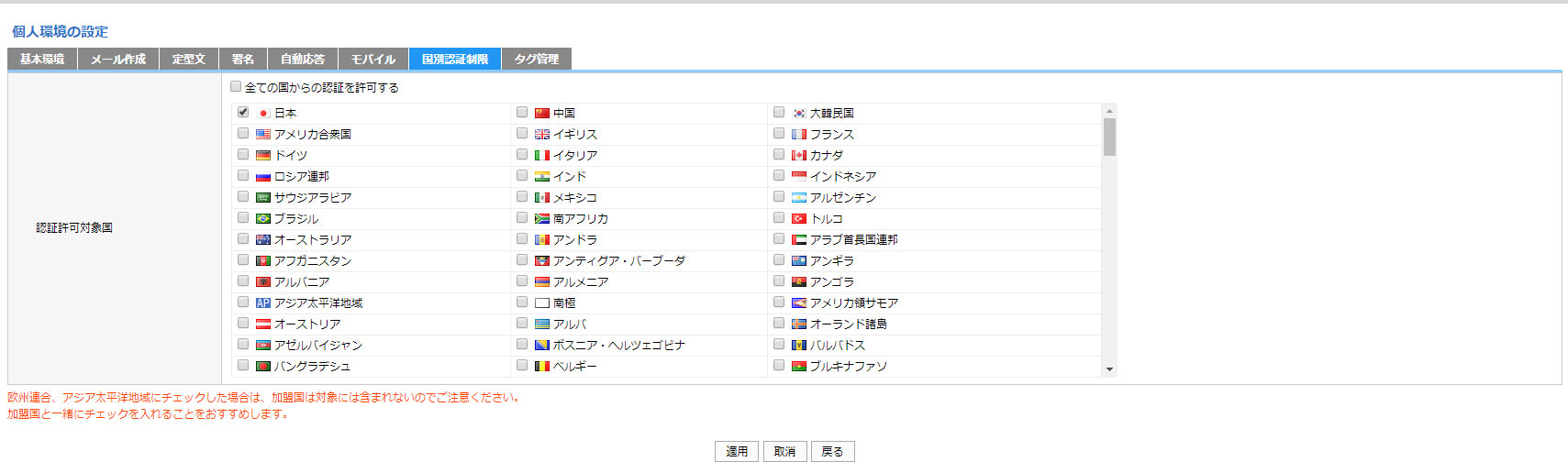Switch to the 基本環境 tab
The image size is (1568, 473).
click(42, 59)
